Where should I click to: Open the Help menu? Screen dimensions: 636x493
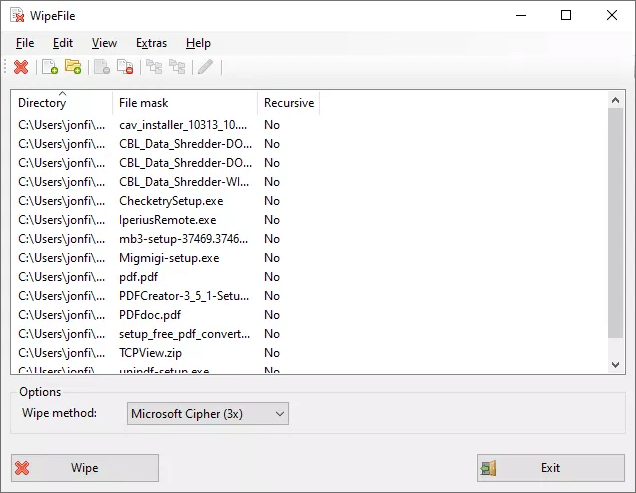pyautogui.click(x=198, y=43)
